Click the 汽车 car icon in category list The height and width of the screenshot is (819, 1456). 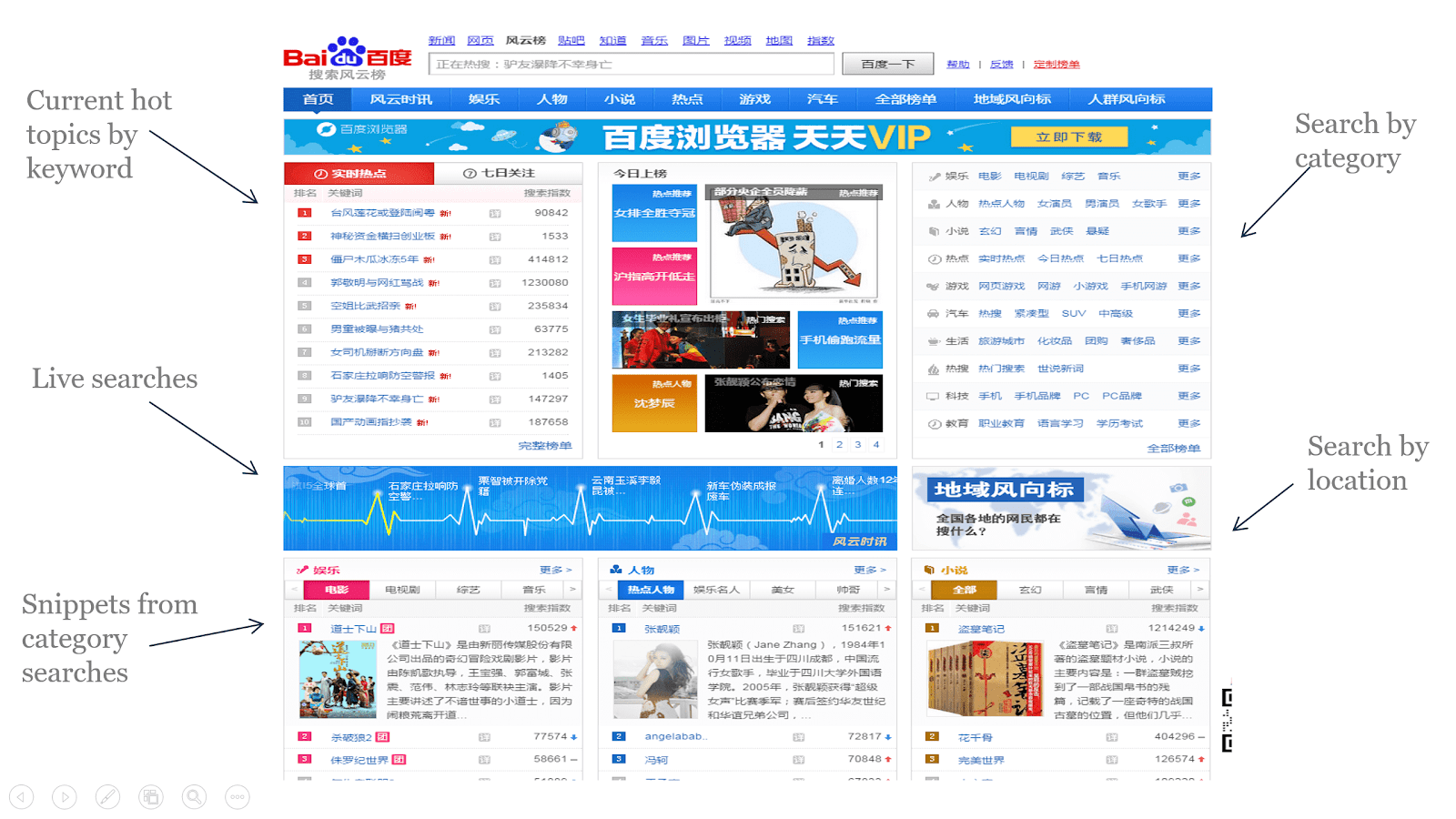click(x=934, y=313)
